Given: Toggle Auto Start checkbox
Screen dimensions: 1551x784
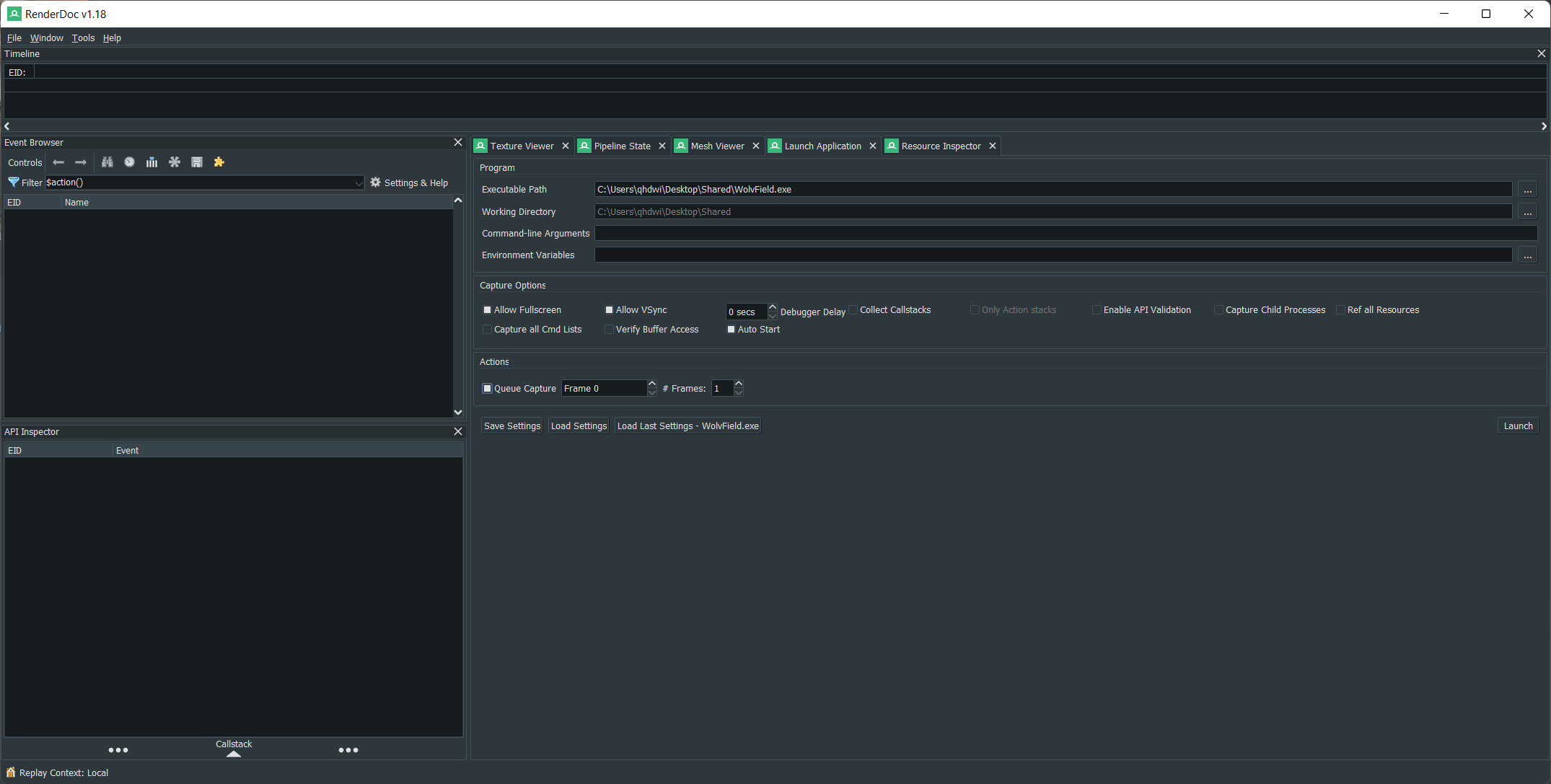Looking at the screenshot, I should click(x=731, y=330).
